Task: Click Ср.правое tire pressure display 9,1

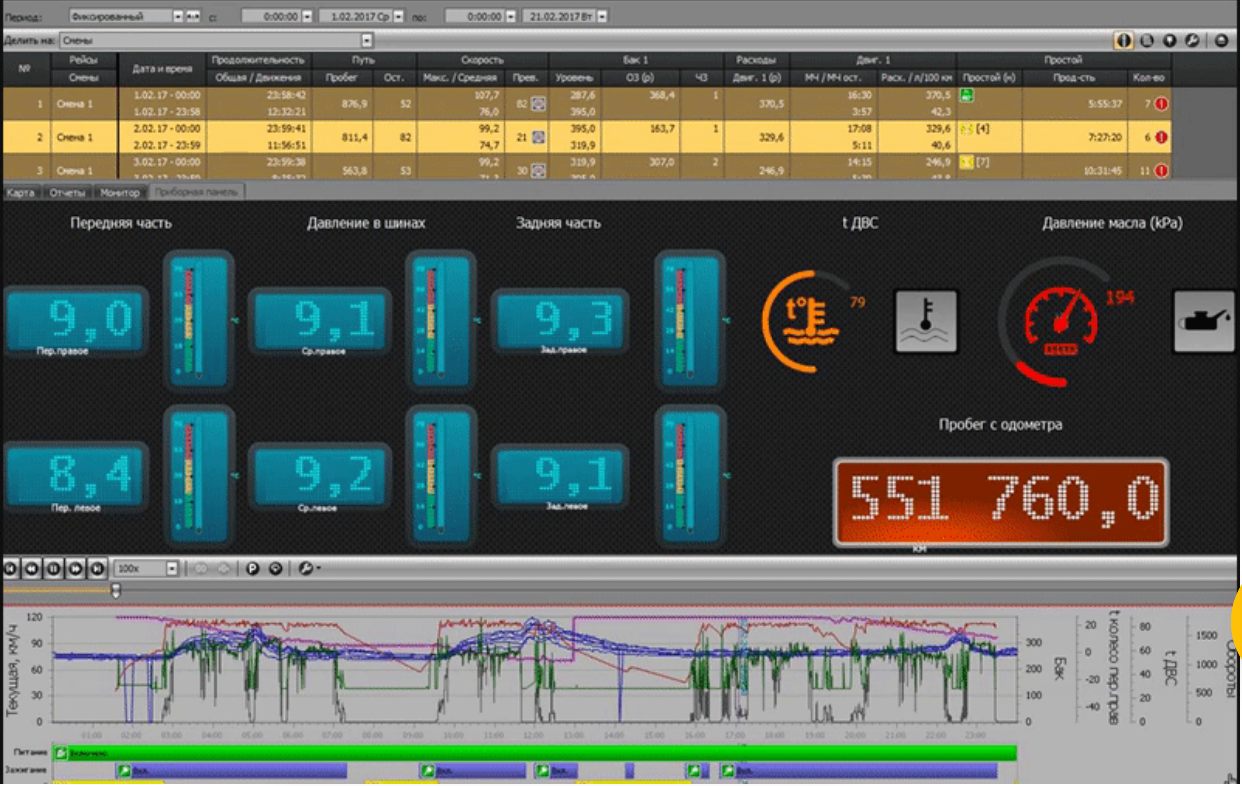Action: coord(320,321)
